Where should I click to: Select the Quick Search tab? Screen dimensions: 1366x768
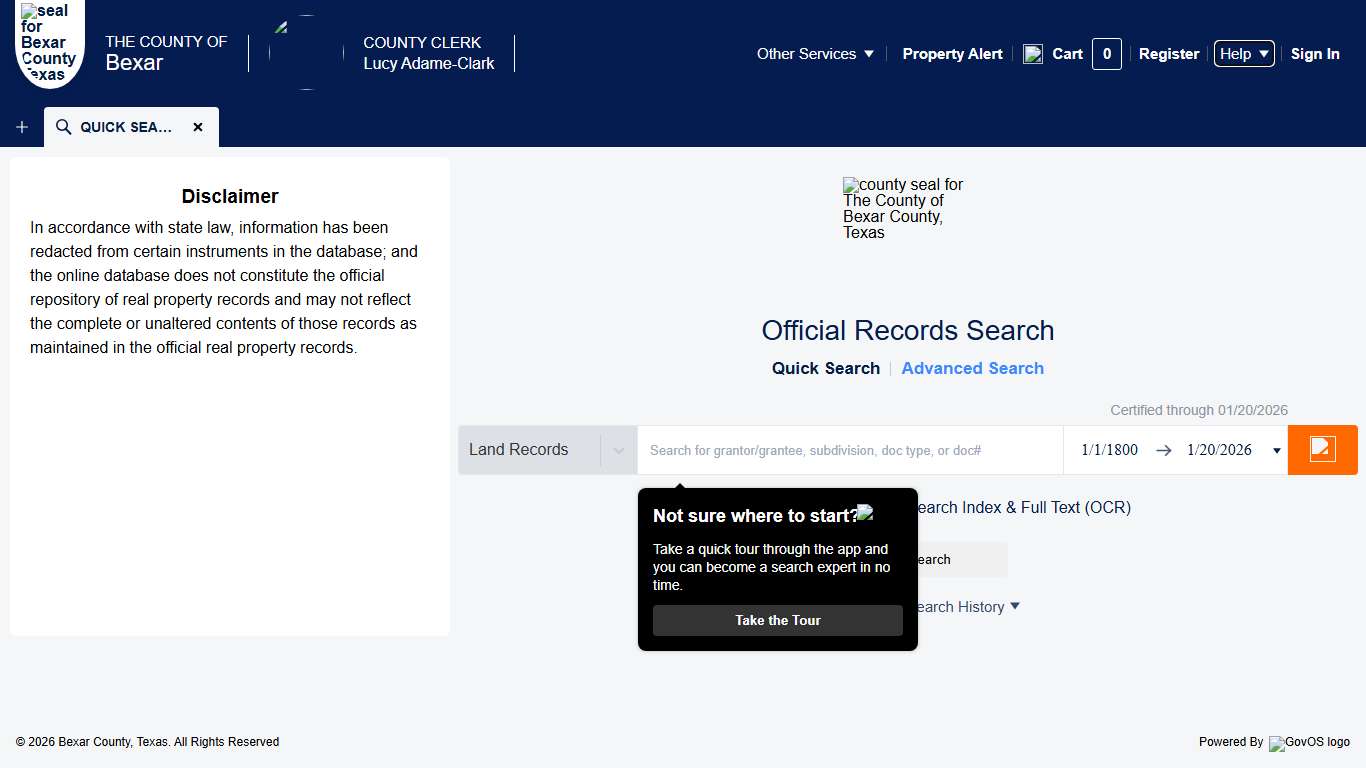click(x=825, y=368)
